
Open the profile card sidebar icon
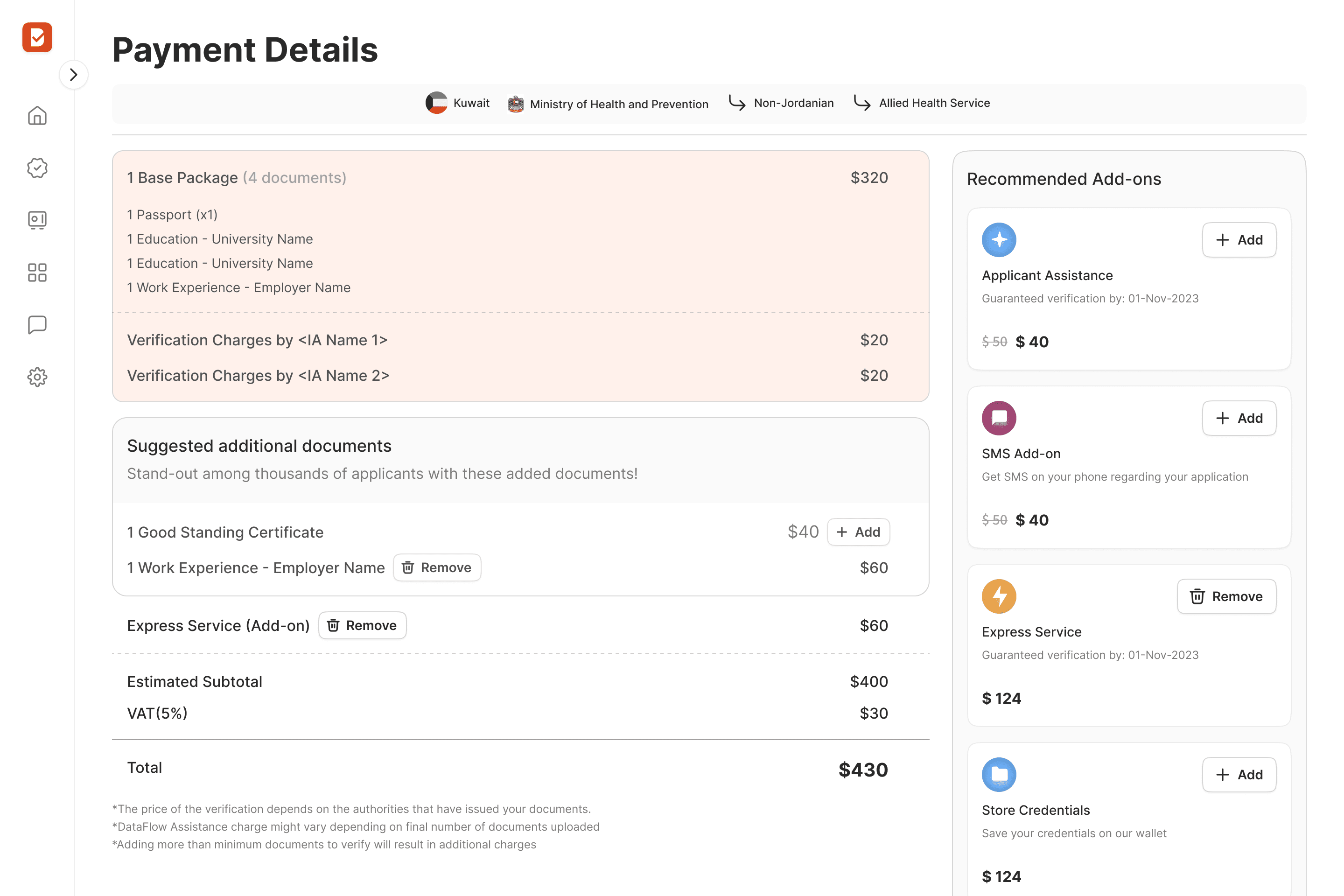pos(37,220)
